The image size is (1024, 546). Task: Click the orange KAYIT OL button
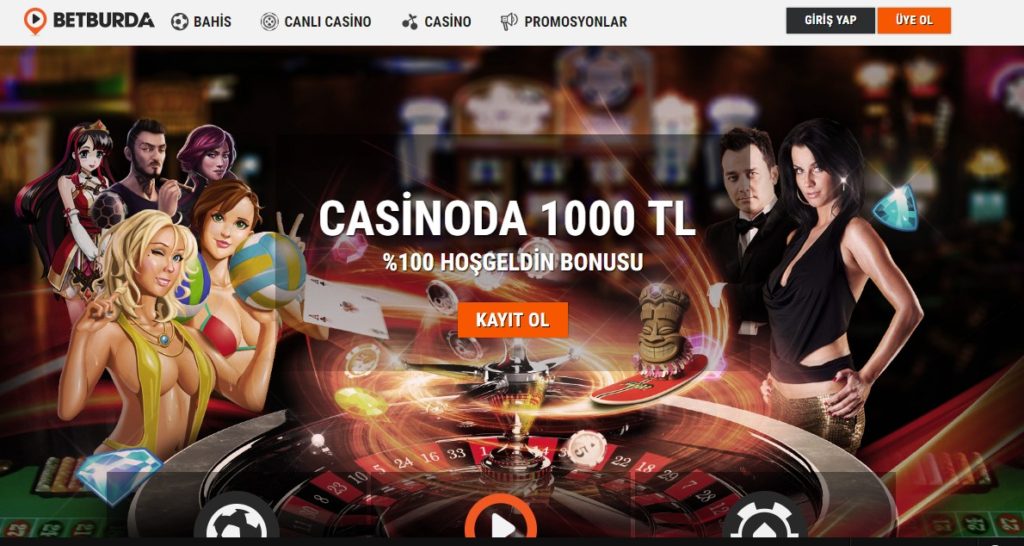pos(513,320)
